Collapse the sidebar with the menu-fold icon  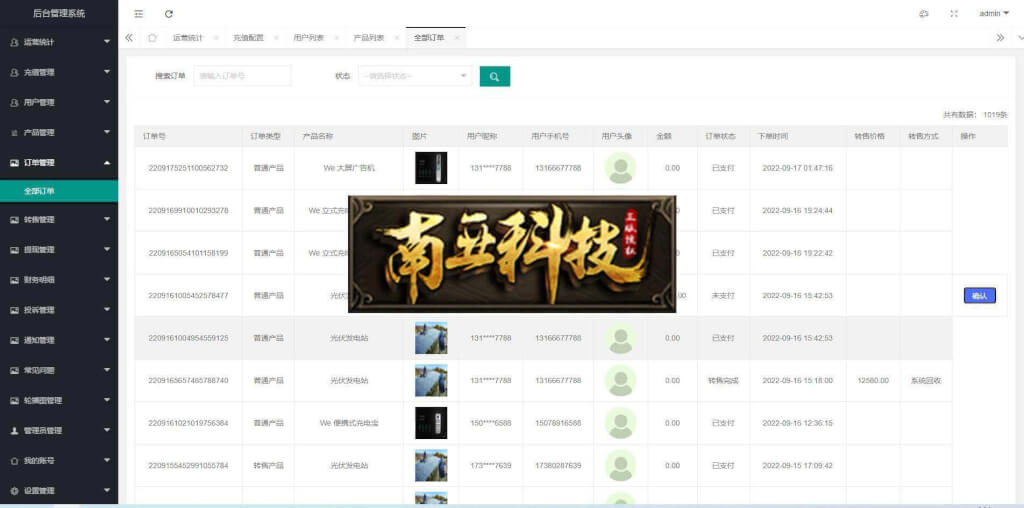pyautogui.click(x=138, y=14)
